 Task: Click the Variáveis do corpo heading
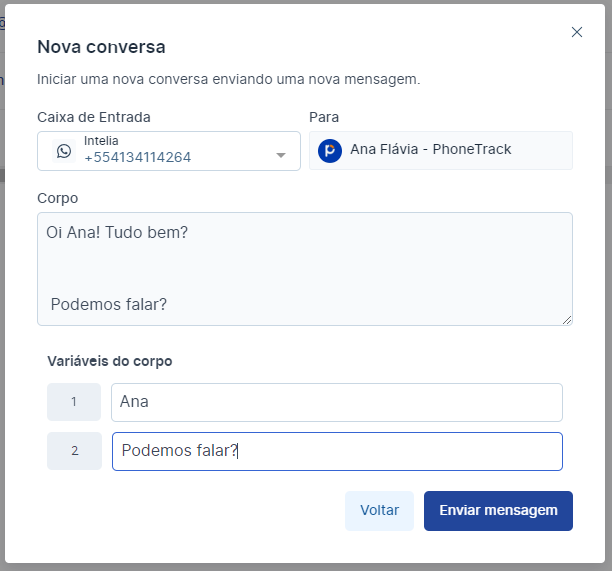(109, 361)
